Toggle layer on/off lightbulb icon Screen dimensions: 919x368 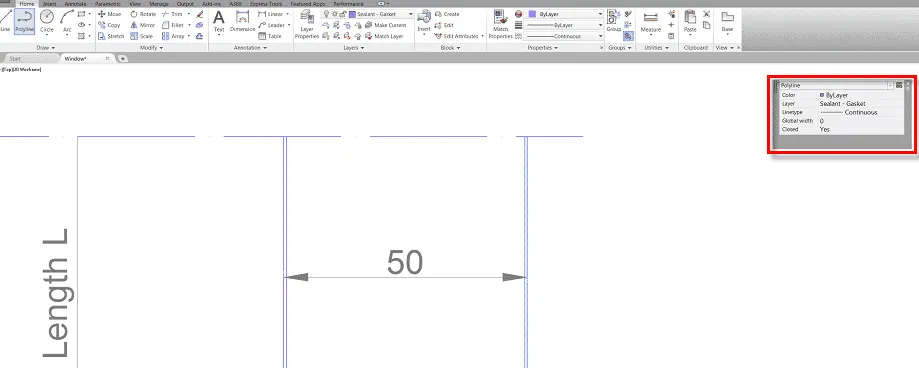click(326, 14)
